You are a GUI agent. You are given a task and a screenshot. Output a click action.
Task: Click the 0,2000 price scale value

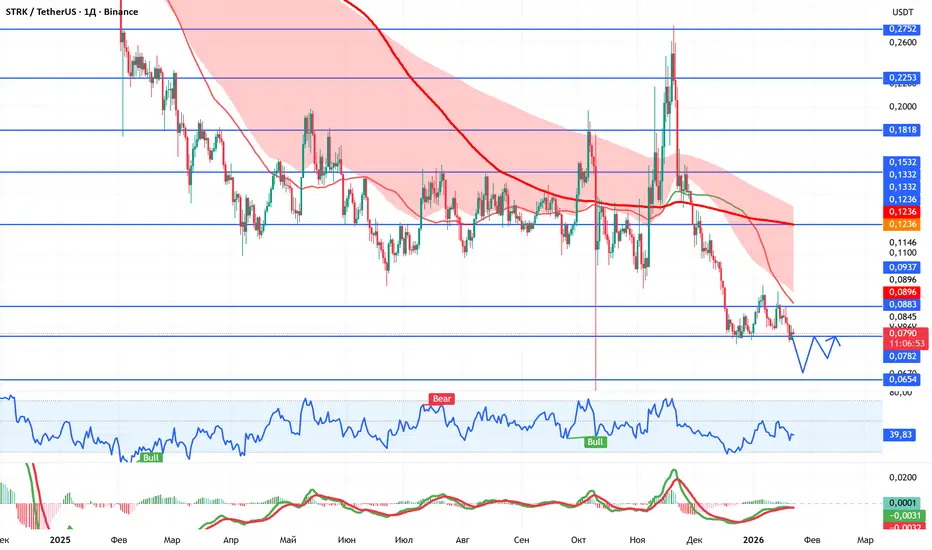click(x=903, y=106)
